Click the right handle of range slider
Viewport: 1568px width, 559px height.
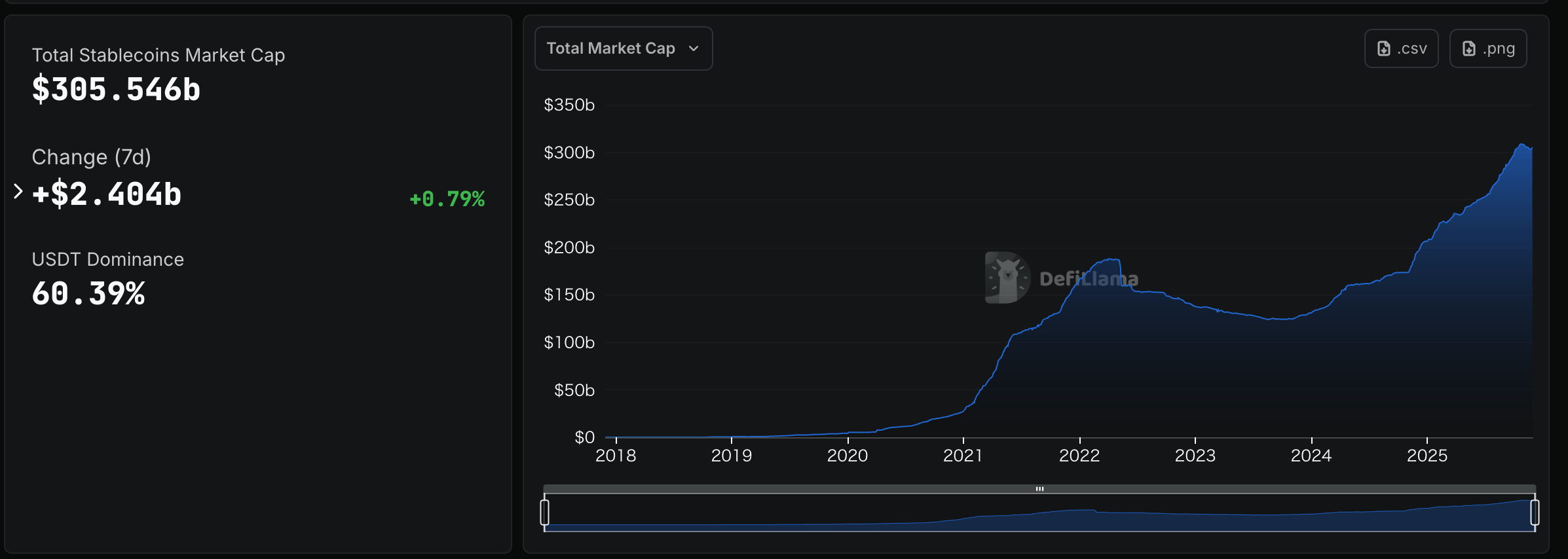pyautogui.click(x=1534, y=512)
